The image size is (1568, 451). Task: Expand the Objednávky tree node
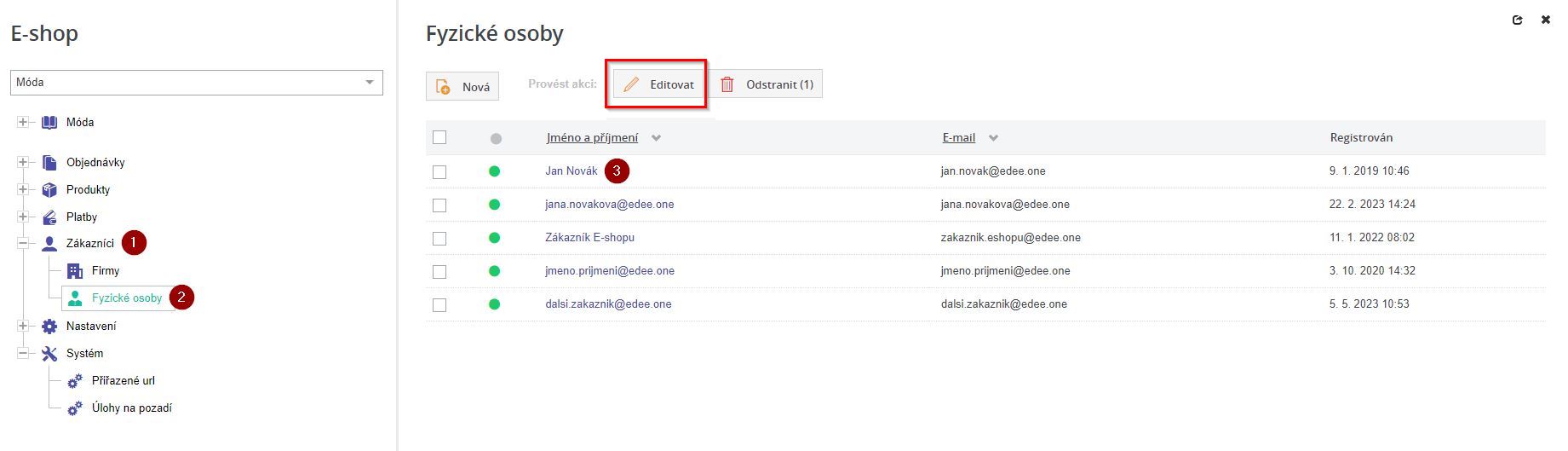[23, 163]
